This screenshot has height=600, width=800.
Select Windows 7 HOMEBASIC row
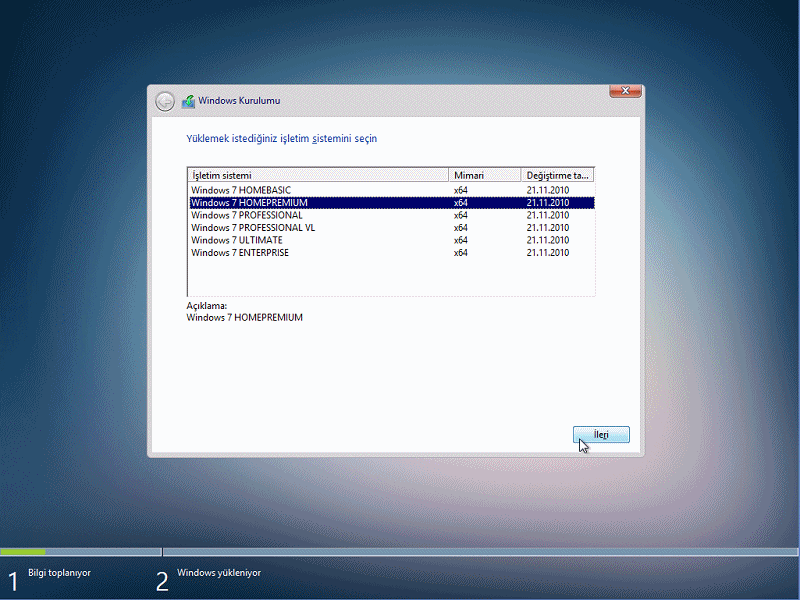pos(392,190)
